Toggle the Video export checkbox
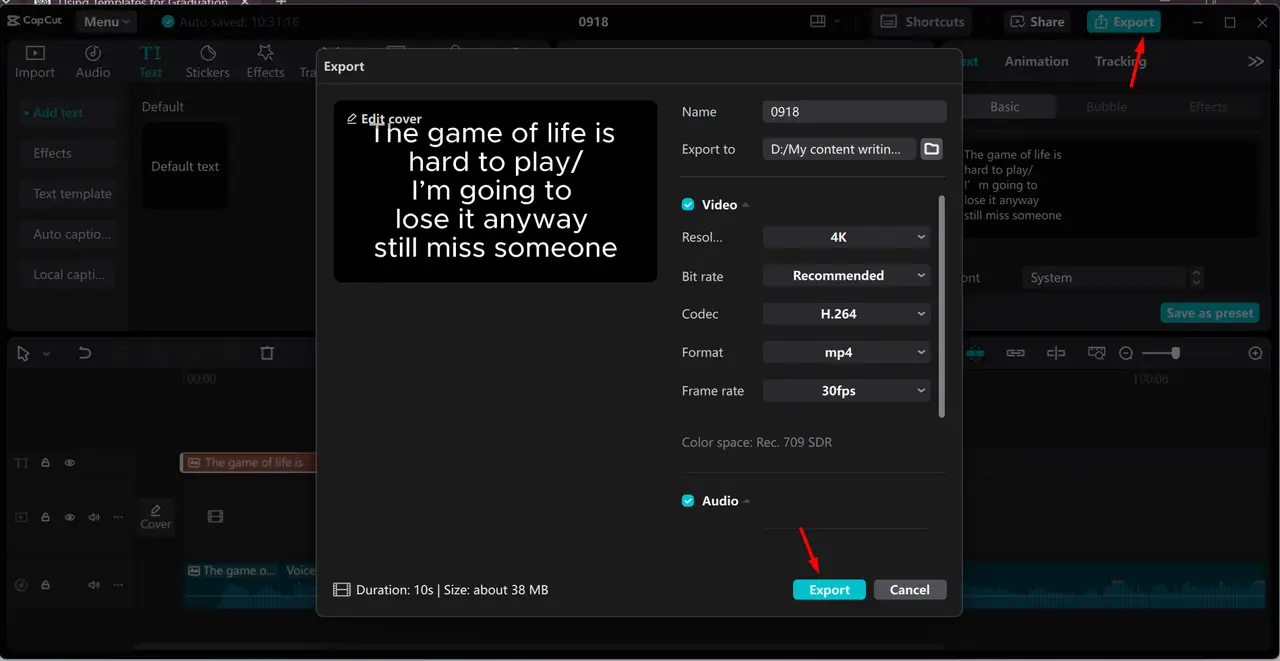1280x661 pixels. [x=688, y=204]
